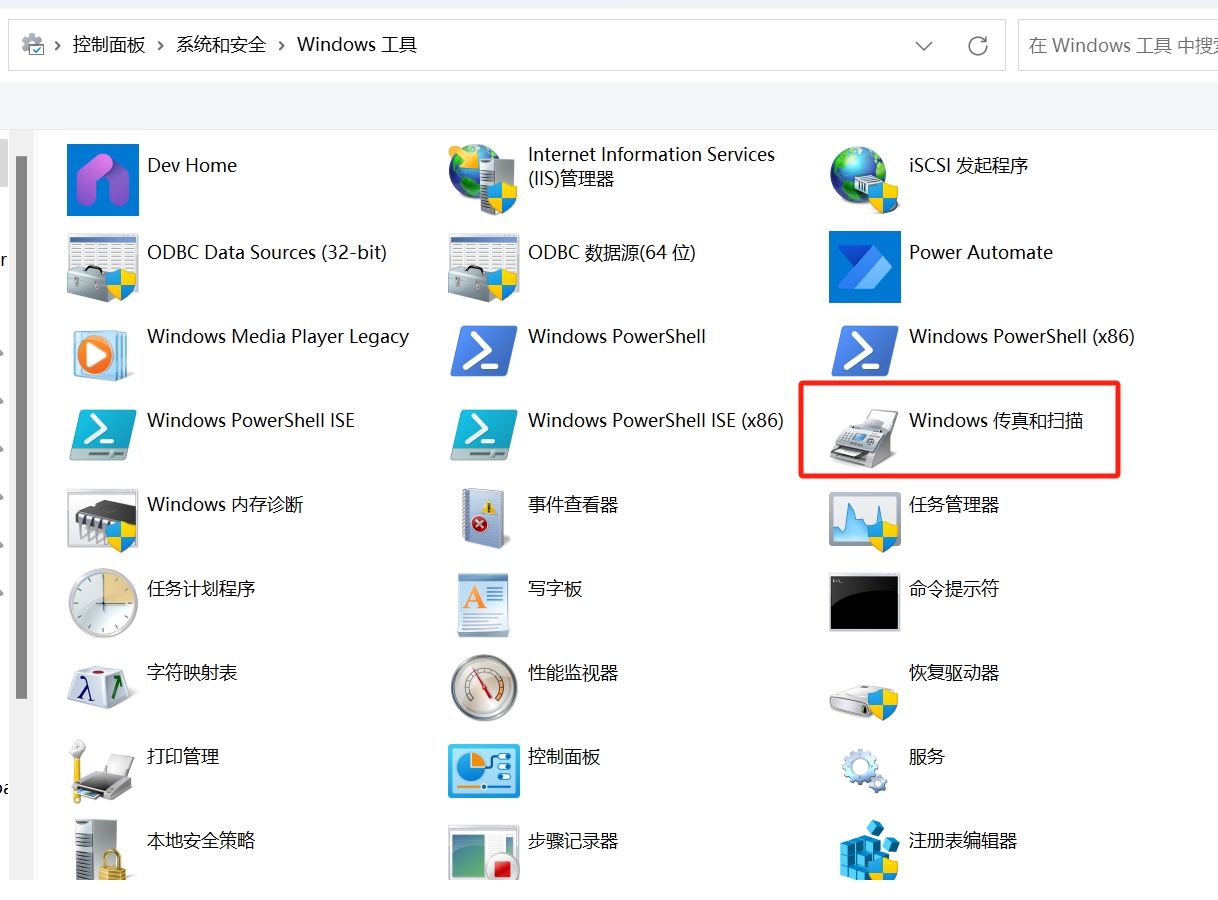
Task: Launch Power Automate icon
Action: [864, 267]
